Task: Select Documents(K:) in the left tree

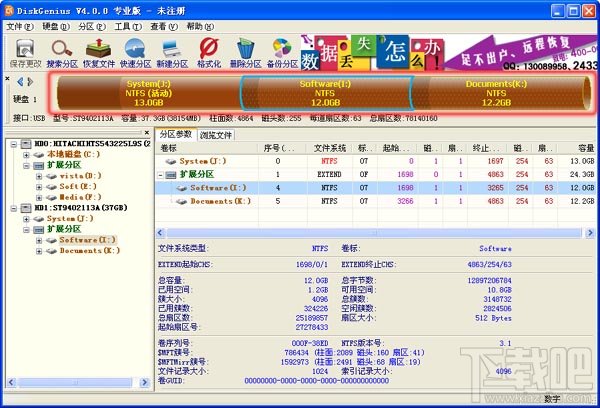Action: pyautogui.click(x=90, y=251)
